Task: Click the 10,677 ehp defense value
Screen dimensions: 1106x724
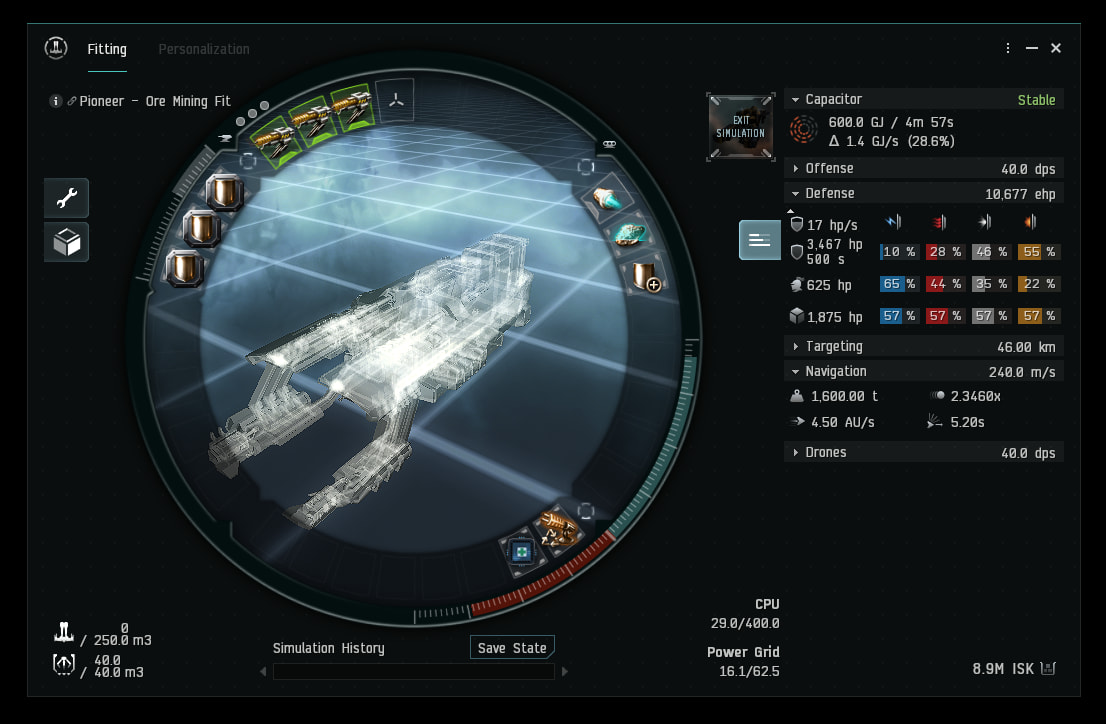Action: tap(1020, 193)
